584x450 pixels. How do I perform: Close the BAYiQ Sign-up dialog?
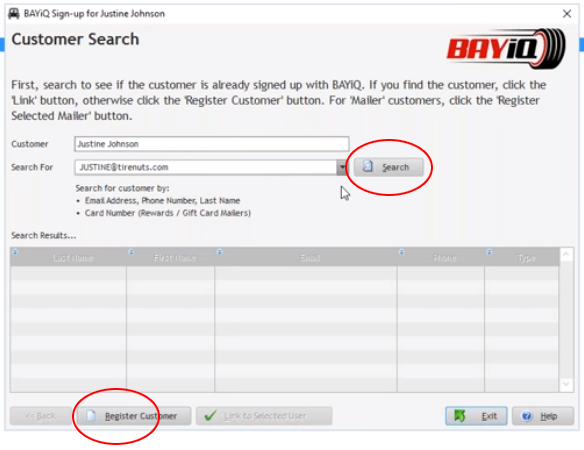pos(567,14)
